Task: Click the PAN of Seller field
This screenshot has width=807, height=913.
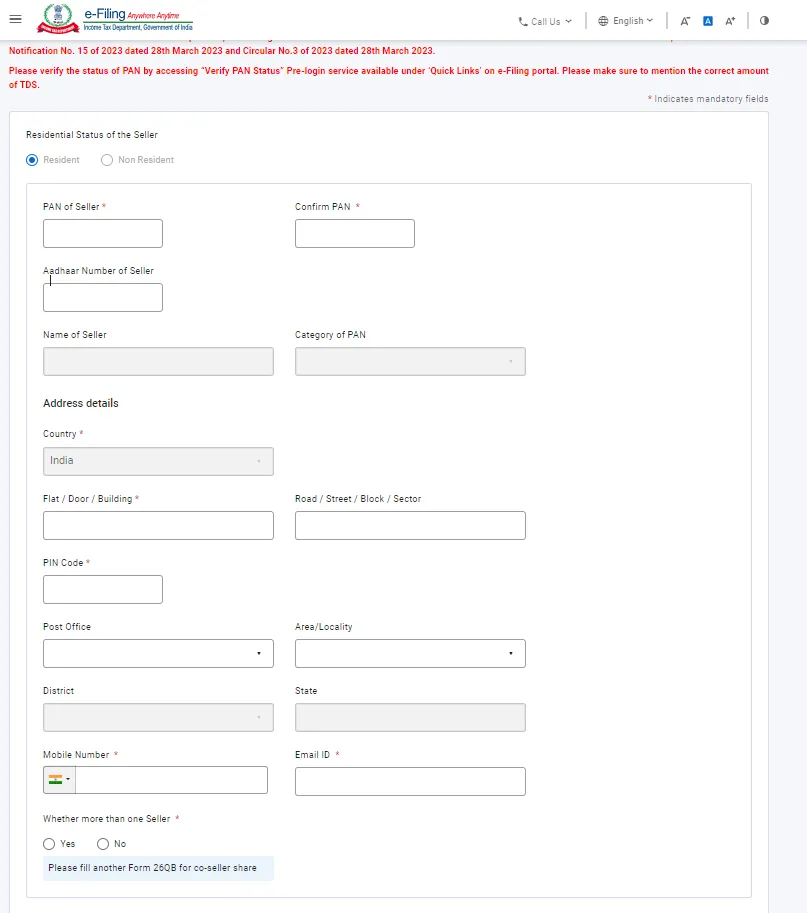Action: point(103,234)
